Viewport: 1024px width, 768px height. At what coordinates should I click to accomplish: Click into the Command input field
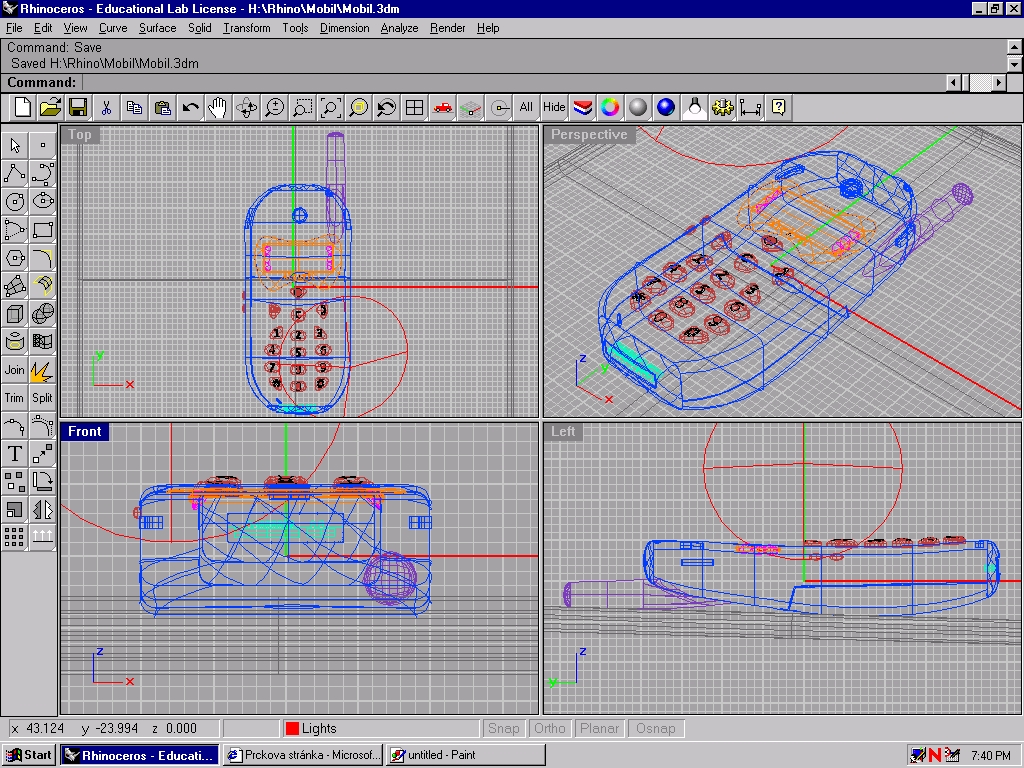513,82
